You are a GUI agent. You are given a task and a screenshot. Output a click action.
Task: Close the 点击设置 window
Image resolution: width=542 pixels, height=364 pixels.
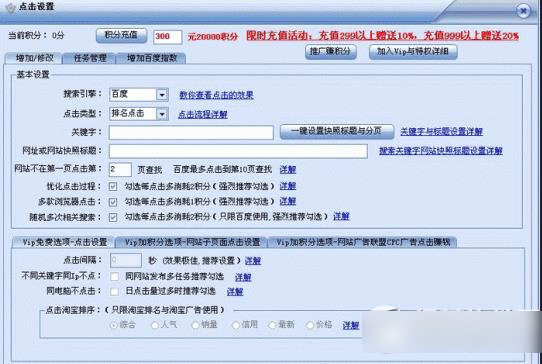[523, 11]
